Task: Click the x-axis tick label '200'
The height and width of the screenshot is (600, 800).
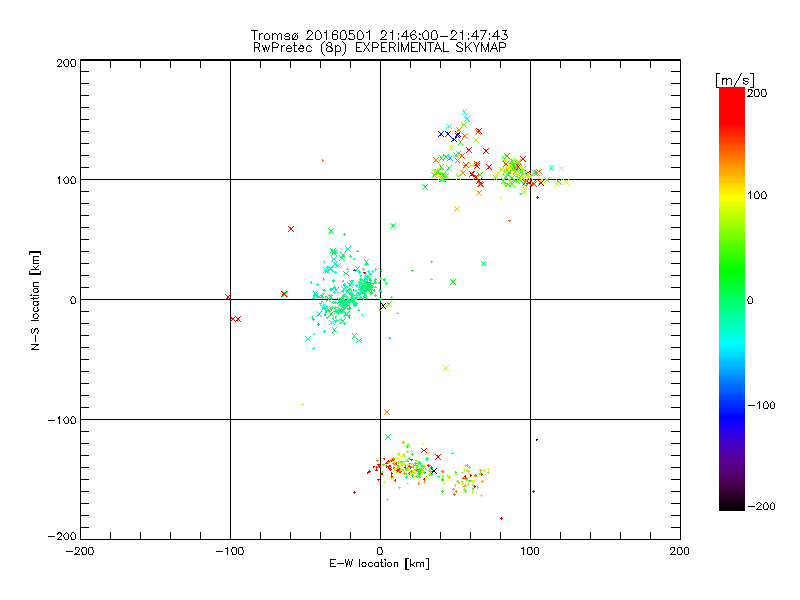Action: [680, 551]
